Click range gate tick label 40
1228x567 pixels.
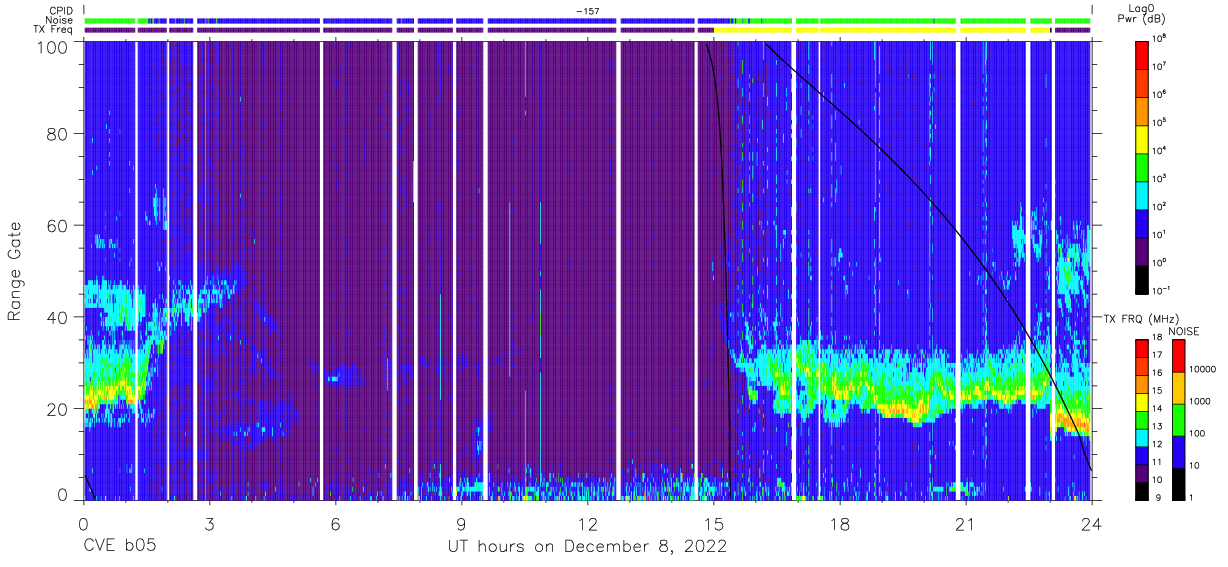pyautogui.click(x=58, y=317)
